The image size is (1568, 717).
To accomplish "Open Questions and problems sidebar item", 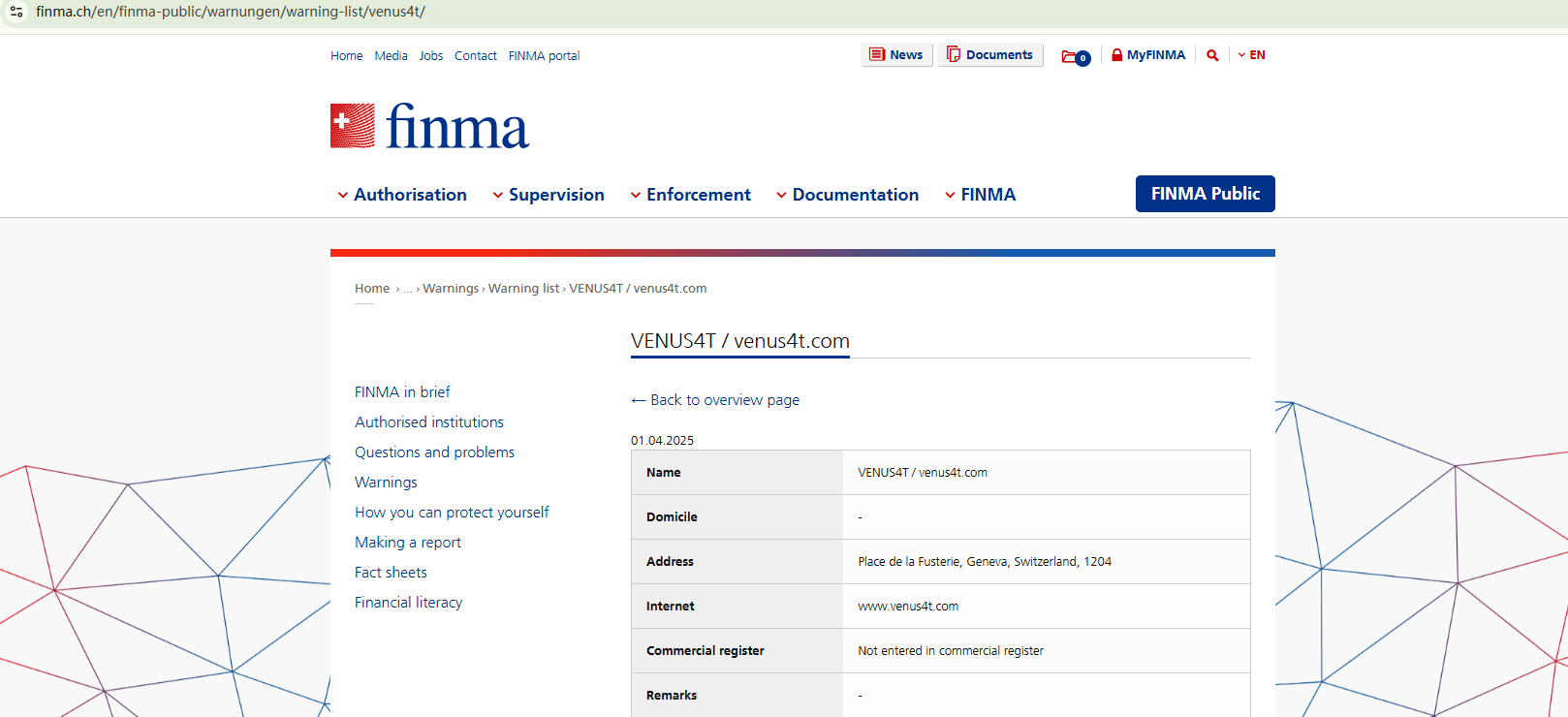I will click(434, 452).
